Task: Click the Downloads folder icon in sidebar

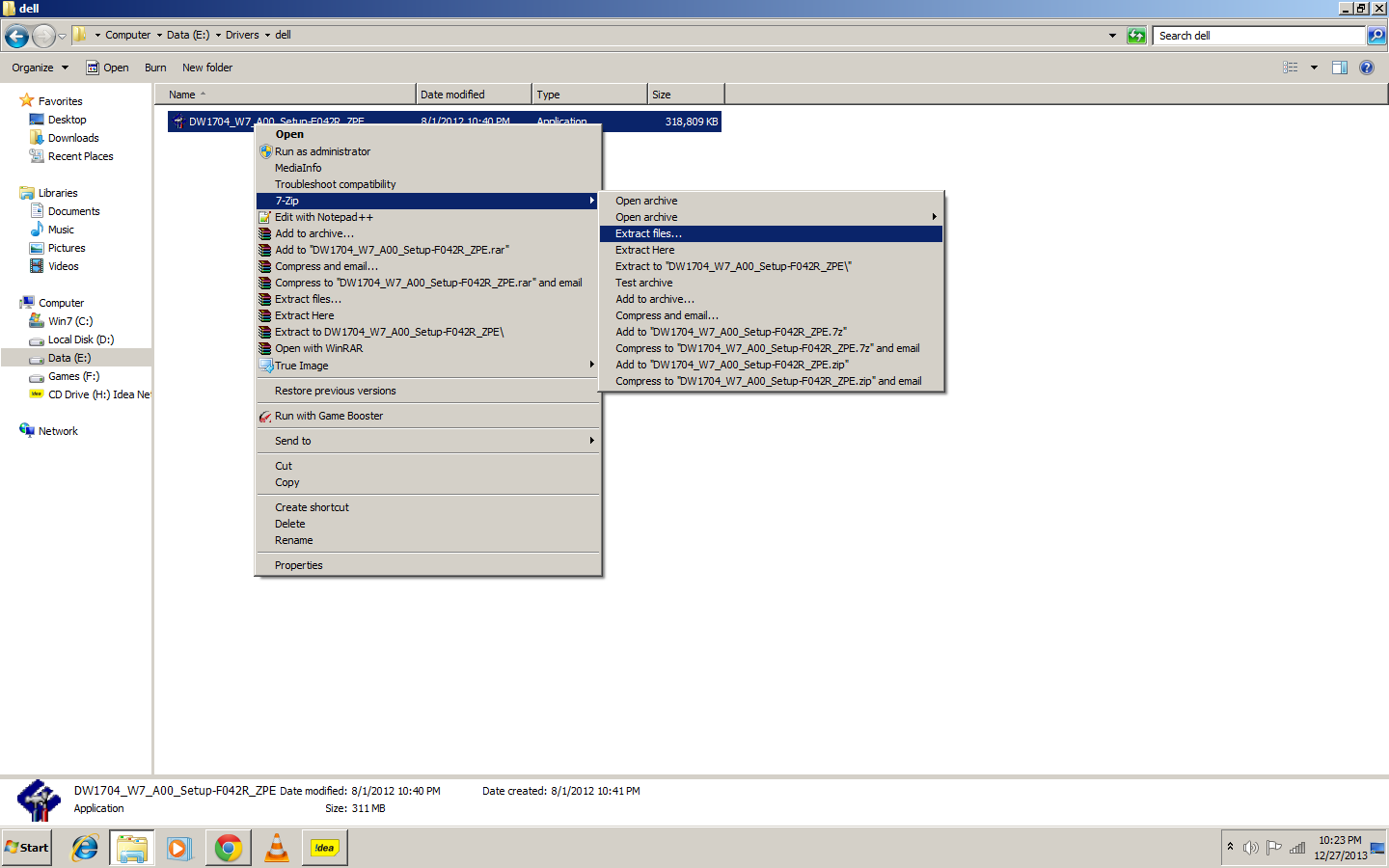Action: (x=37, y=138)
